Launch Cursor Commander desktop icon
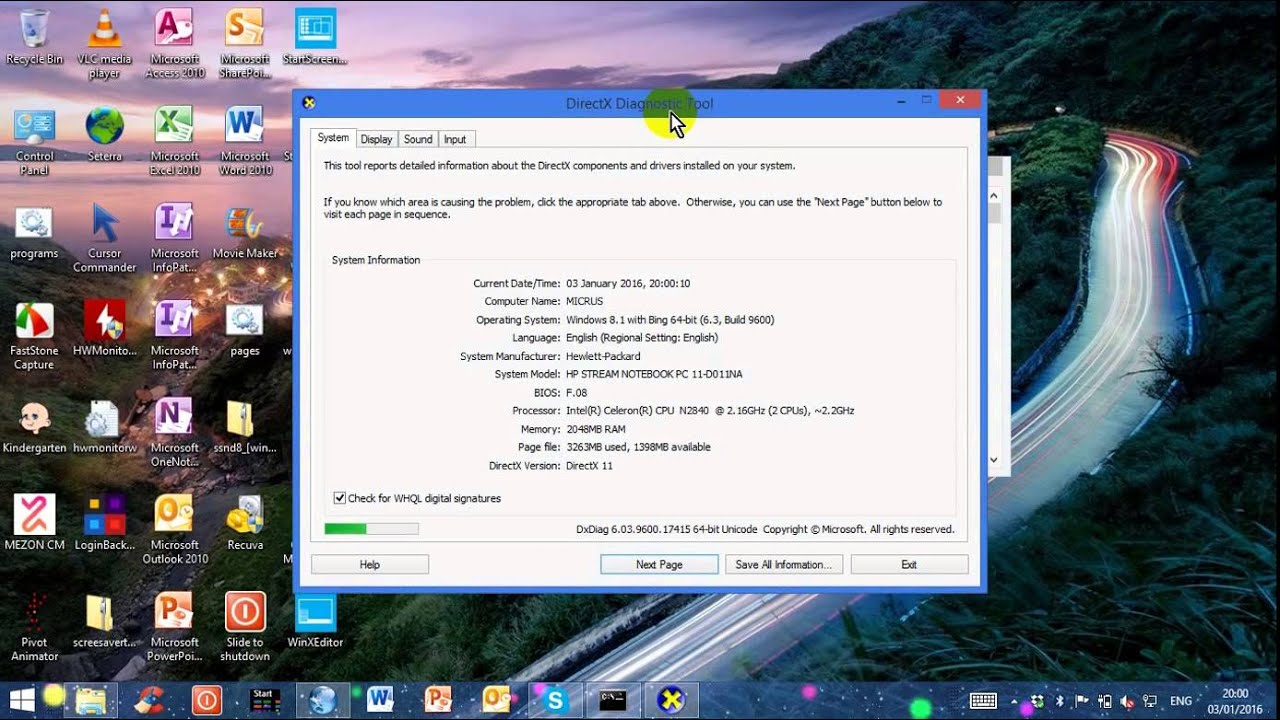1280x720 pixels. coord(104,238)
